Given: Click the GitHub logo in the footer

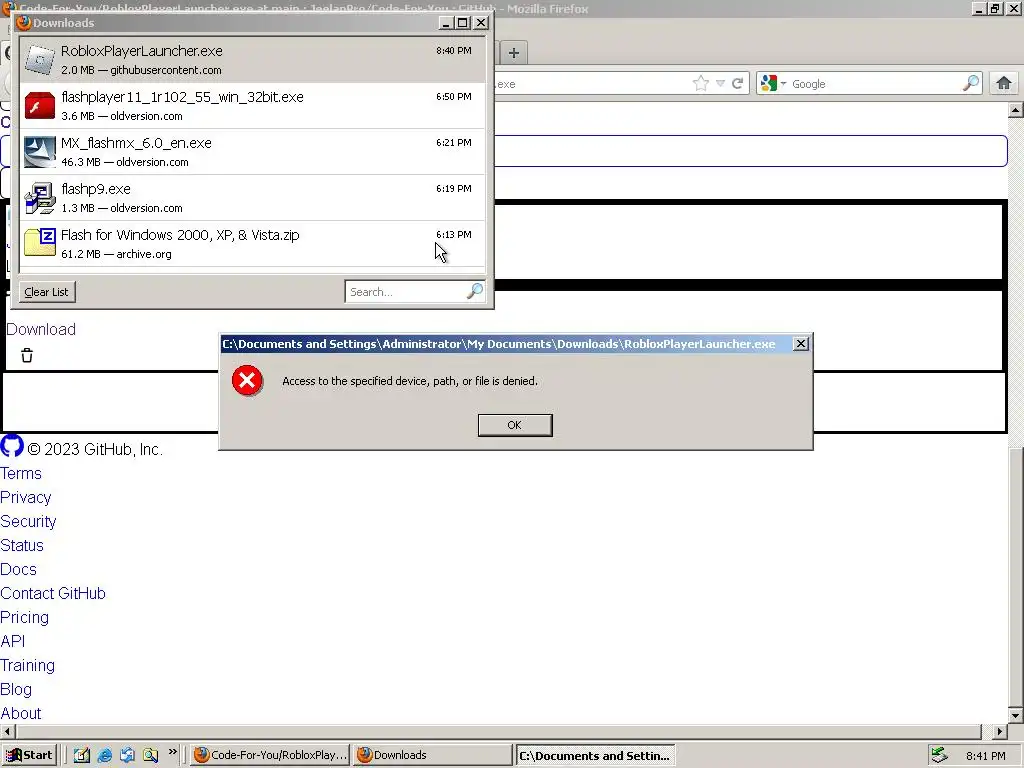Looking at the screenshot, I should [x=12, y=447].
